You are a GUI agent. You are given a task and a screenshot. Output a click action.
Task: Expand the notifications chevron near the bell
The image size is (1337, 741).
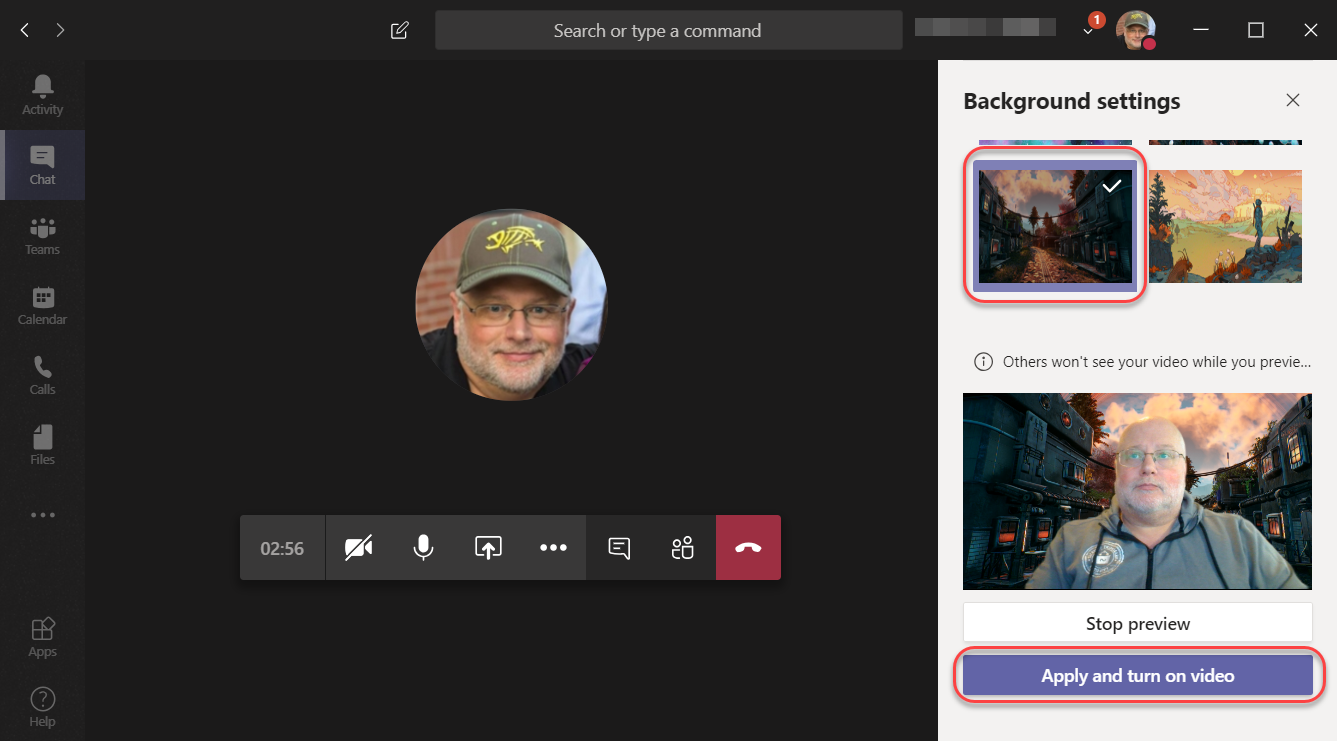pos(1087,32)
